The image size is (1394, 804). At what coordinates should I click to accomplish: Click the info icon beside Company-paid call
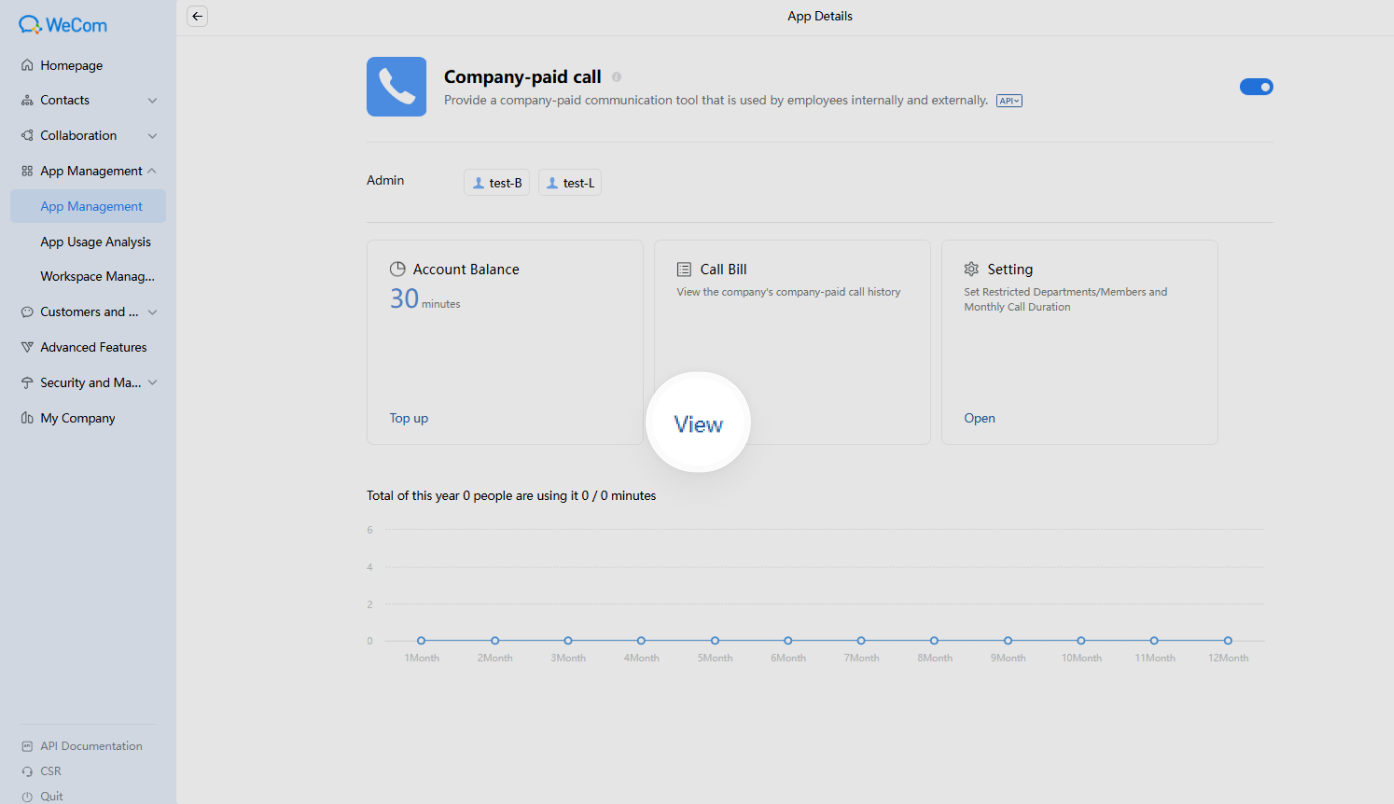(x=616, y=77)
